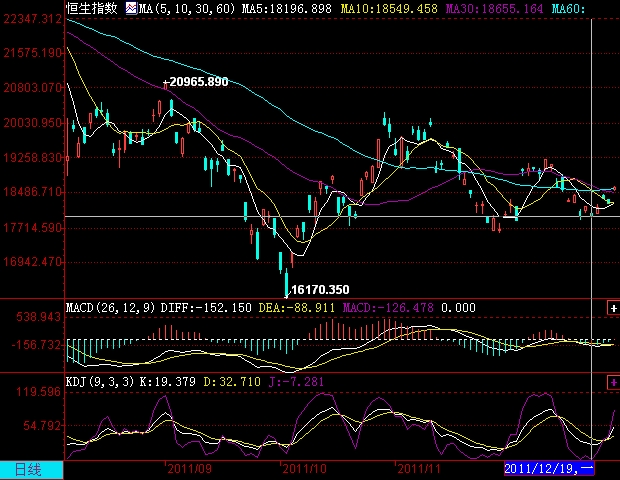Click the -156.732 MACD axis label

pos(36,345)
